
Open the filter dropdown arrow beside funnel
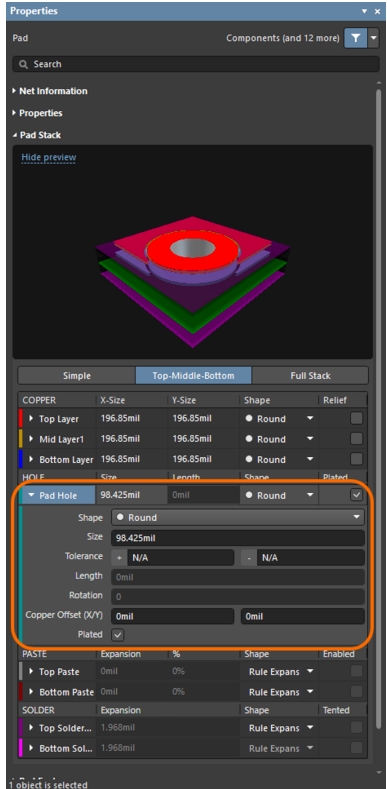pos(373,38)
